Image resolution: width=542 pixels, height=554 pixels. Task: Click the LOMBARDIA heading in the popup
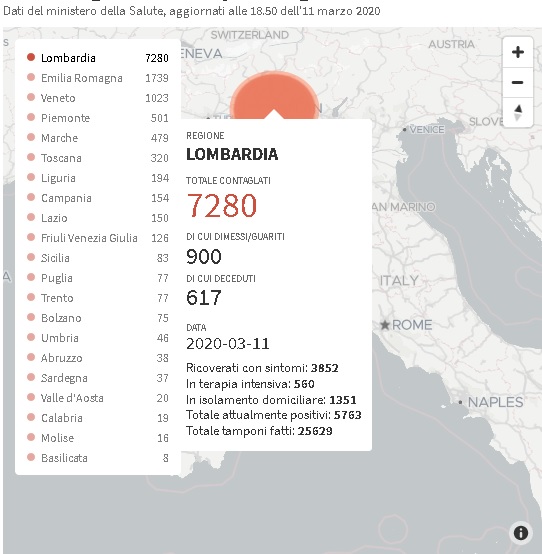pos(232,154)
